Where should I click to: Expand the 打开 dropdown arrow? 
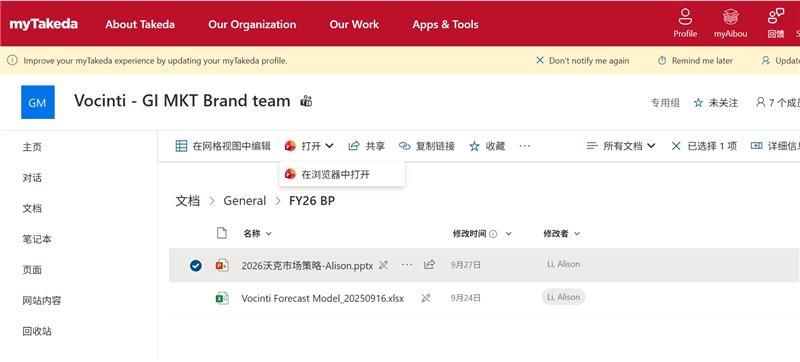click(x=329, y=146)
